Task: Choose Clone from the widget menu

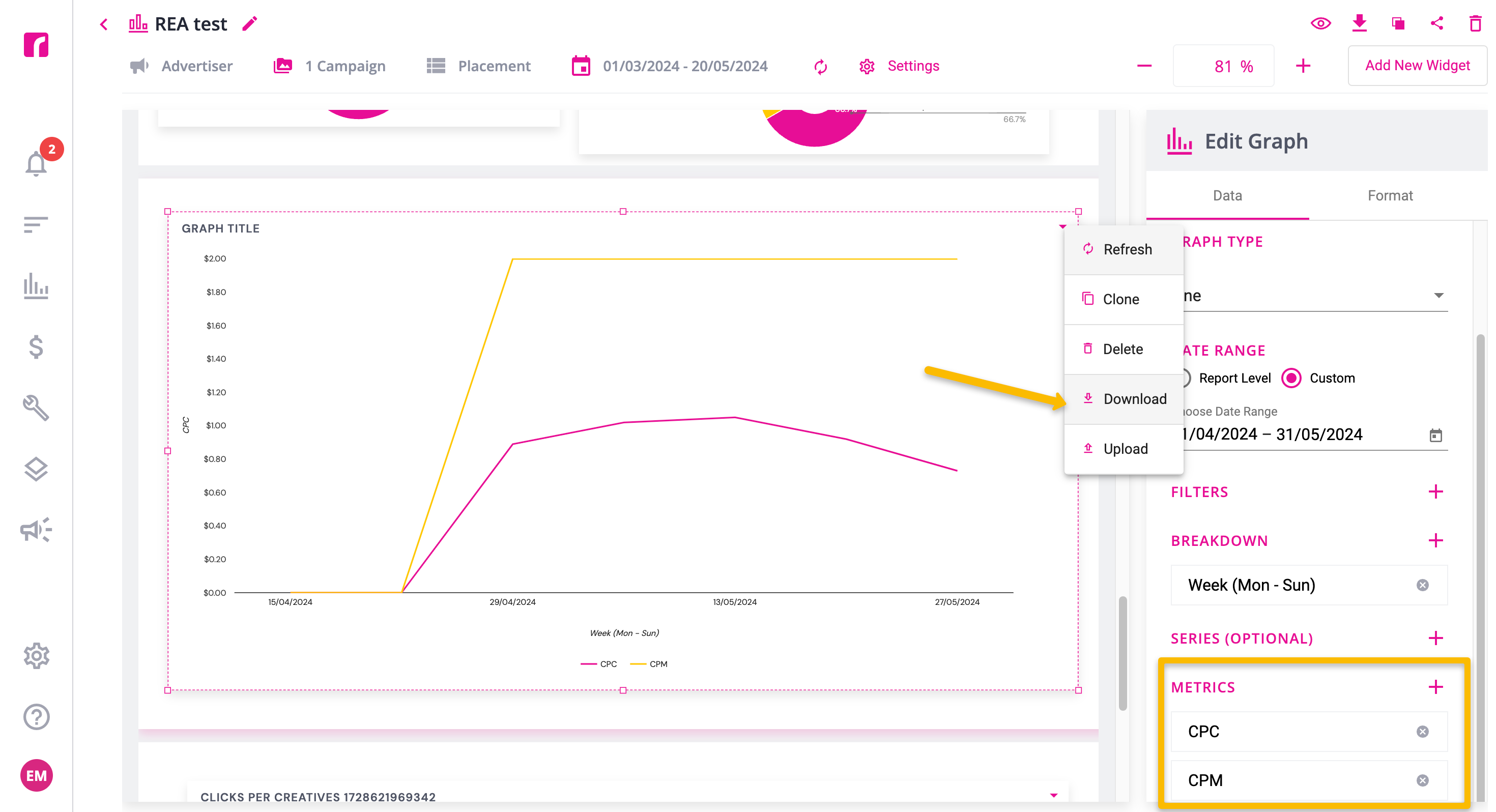Action: 1123,299
